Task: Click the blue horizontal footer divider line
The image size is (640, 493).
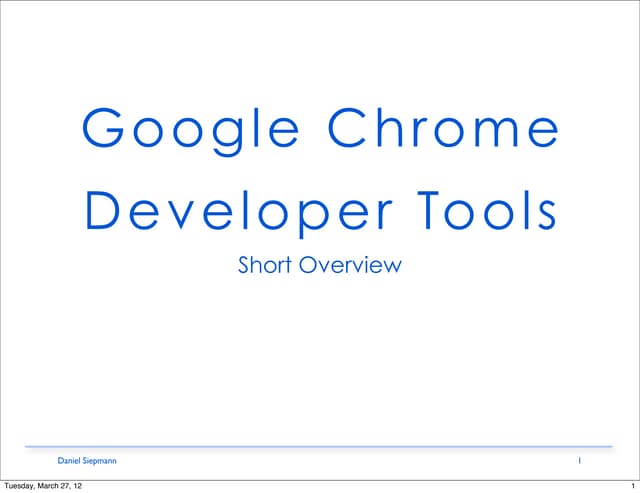Action: pyautogui.click(x=319, y=446)
